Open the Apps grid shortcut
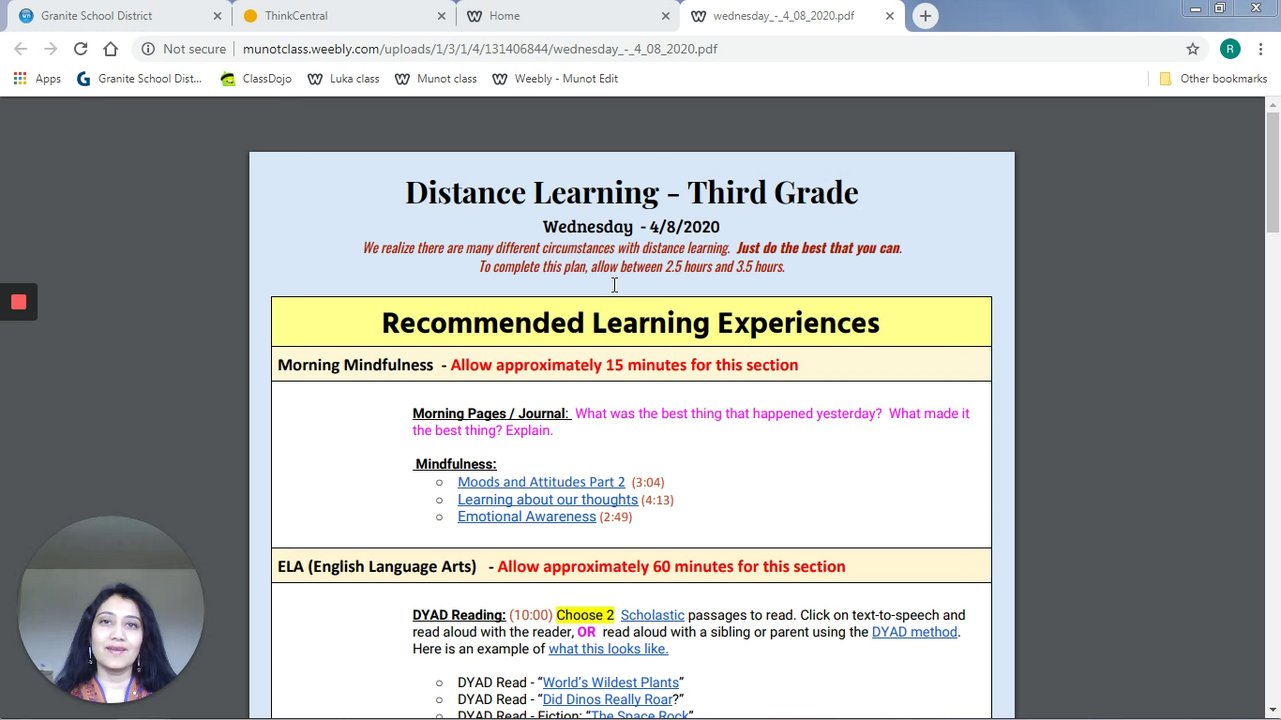This screenshot has width=1281, height=720. pos(37,78)
